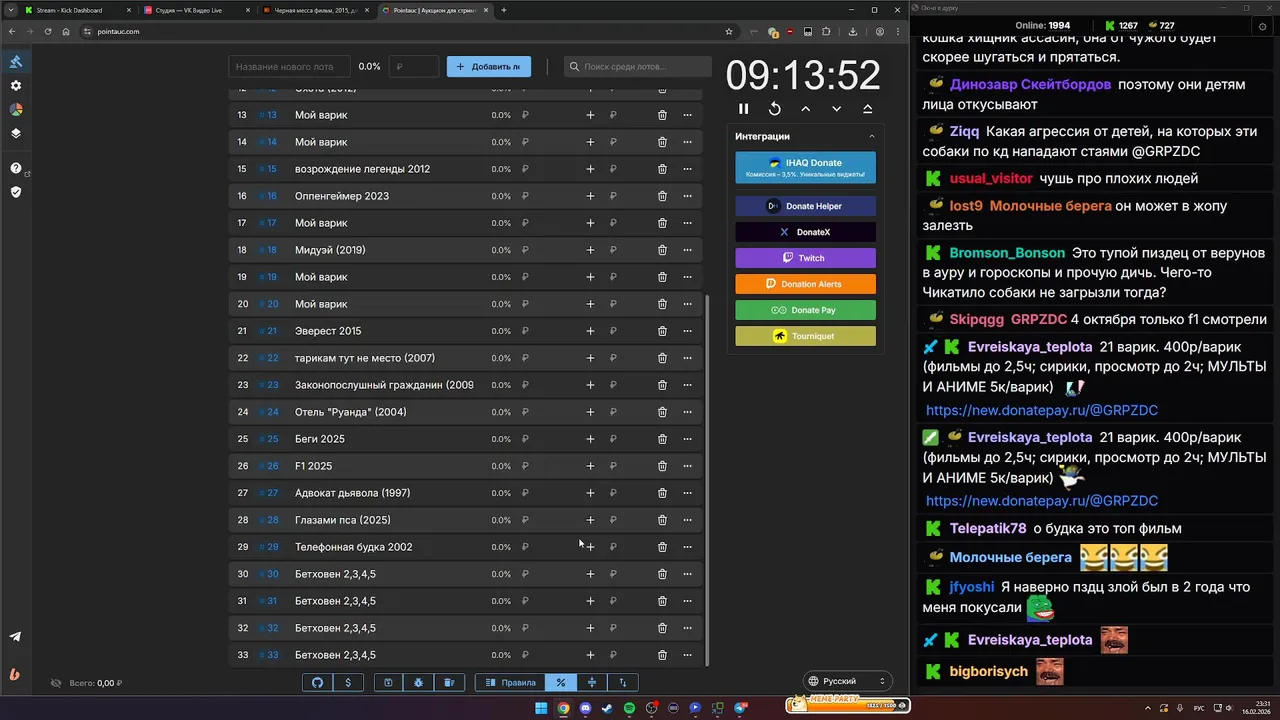The height and width of the screenshot is (720, 1280).
Task: Open options for 'тарикам тут не место (2007)'
Action: (687, 358)
